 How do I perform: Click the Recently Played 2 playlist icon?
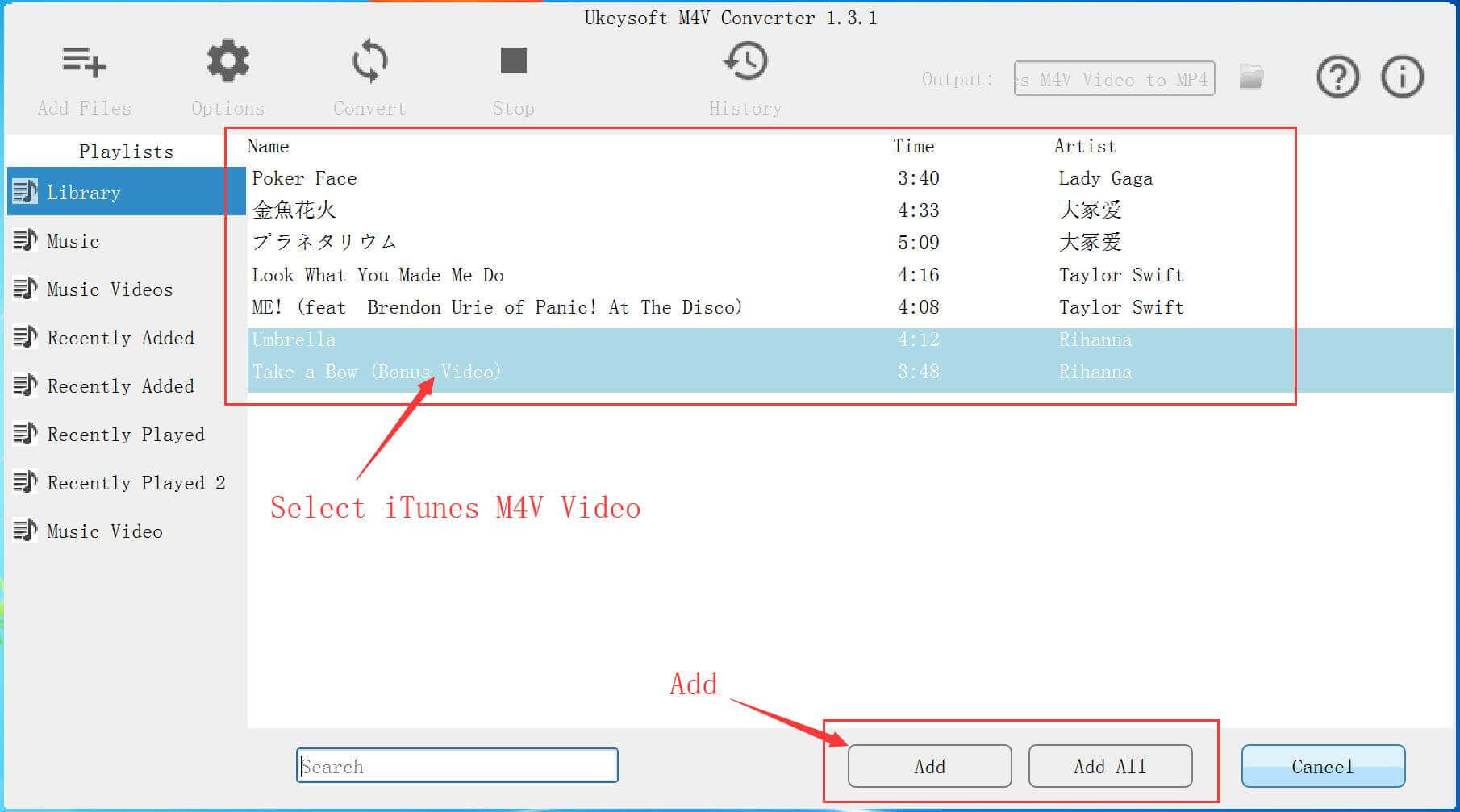(x=25, y=481)
